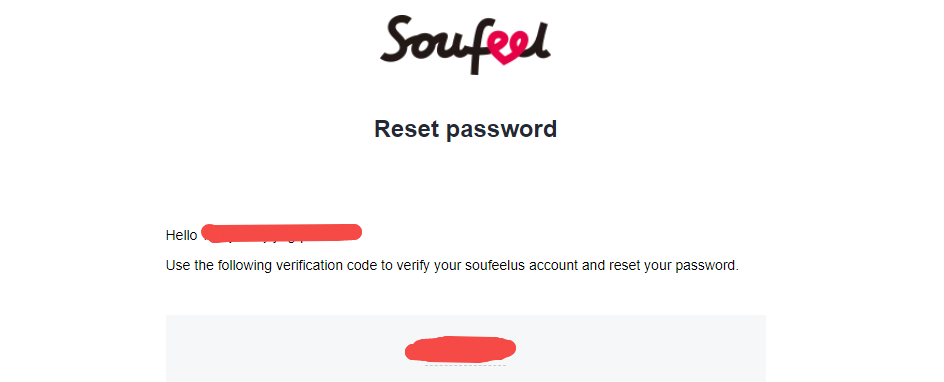The height and width of the screenshot is (382, 944).
Task: Click the red redacted verification code
Action: click(461, 349)
